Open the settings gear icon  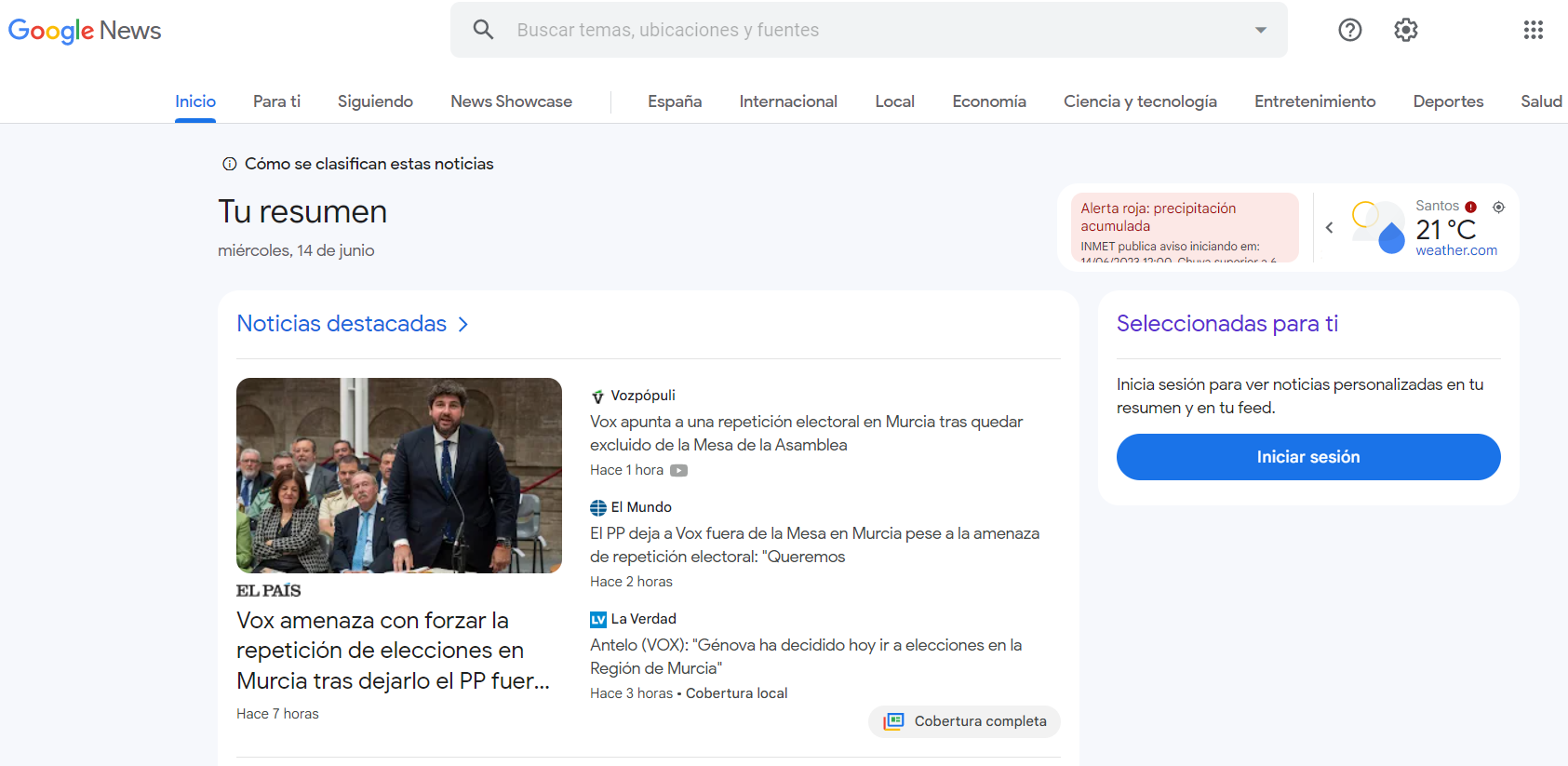pyautogui.click(x=1406, y=30)
